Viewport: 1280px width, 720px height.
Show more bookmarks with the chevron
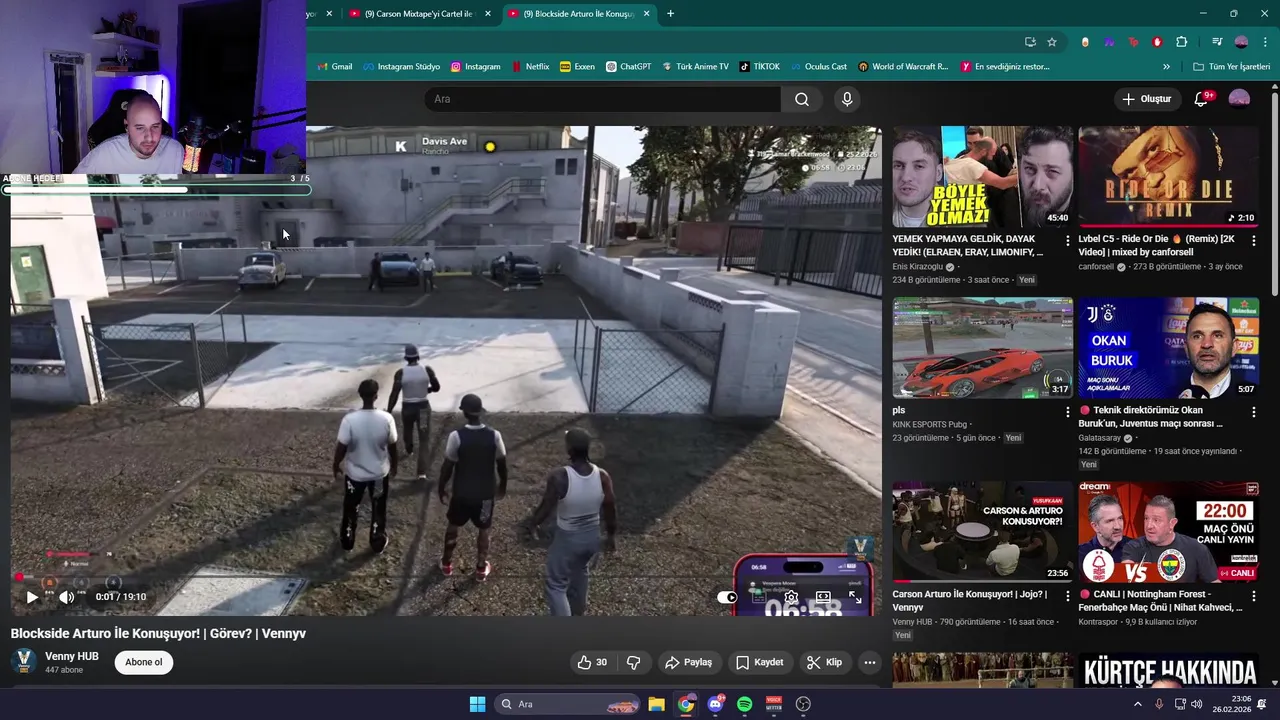(x=1166, y=67)
